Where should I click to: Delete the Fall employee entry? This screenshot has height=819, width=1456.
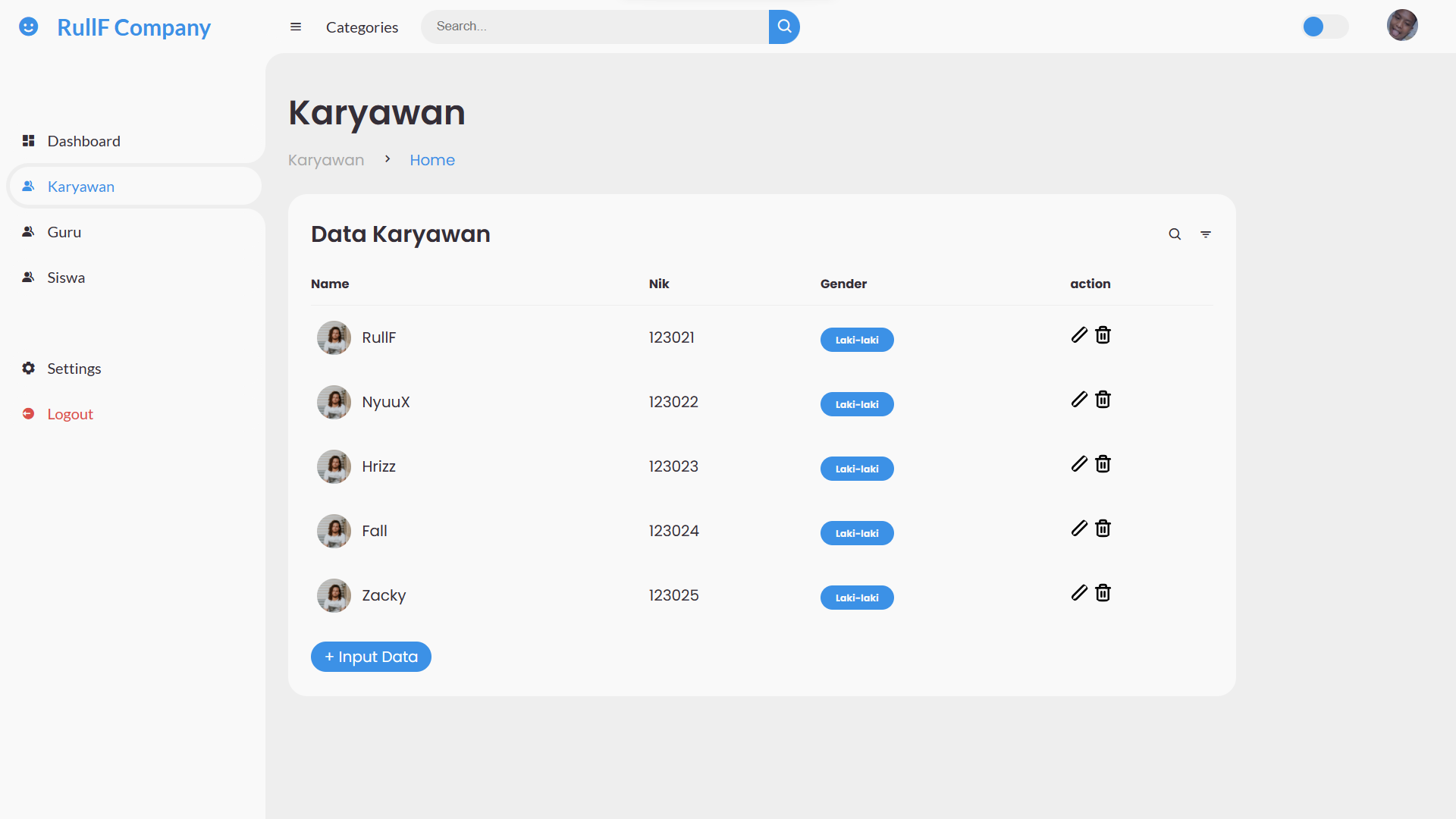[1103, 528]
